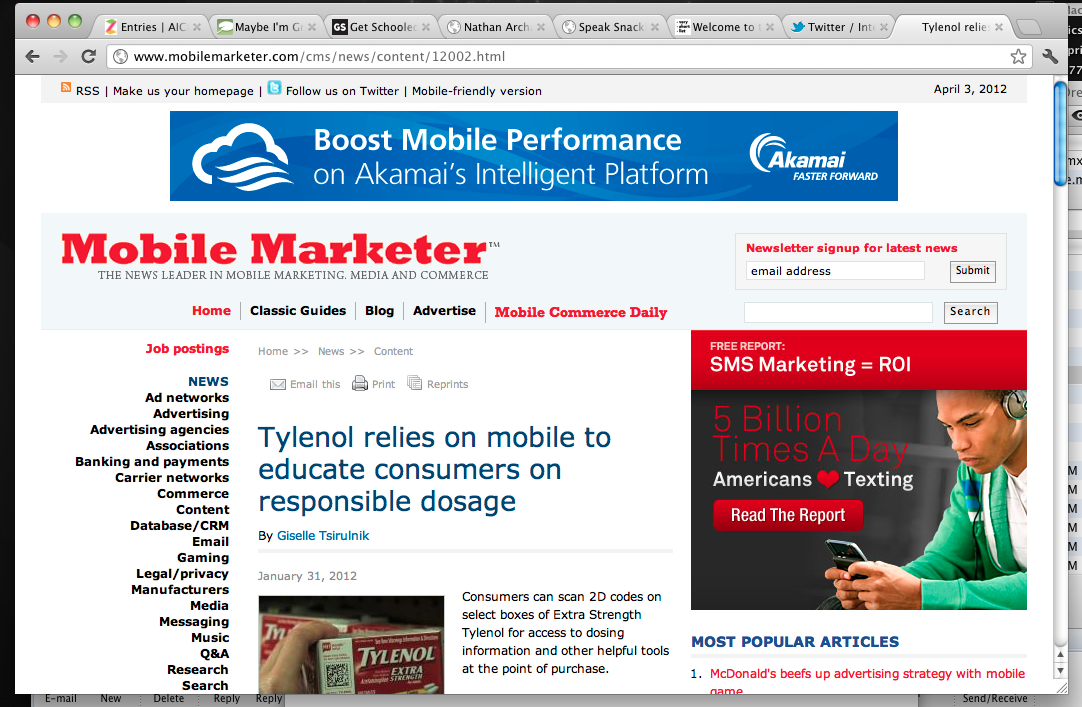The width and height of the screenshot is (1082, 707).
Task: Click the page scrollbar down arrow
Action: pos(1060,670)
